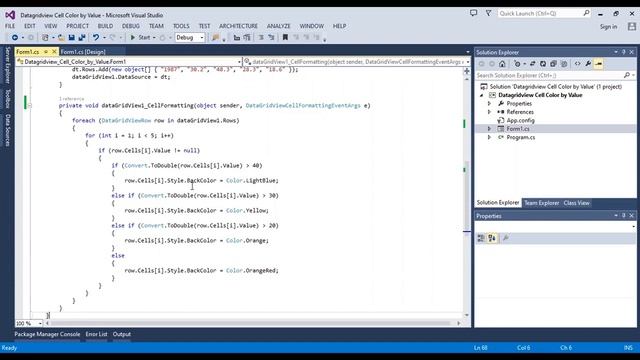Toggle a bookmark with the bookmark icon
The image size is (640, 360).
pos(285,38)
